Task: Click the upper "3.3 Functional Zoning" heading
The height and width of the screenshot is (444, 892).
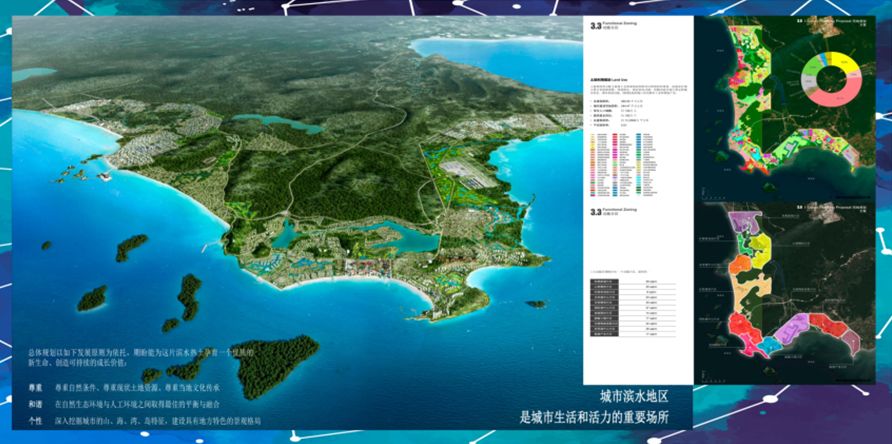Action: [x=614, y=25]
